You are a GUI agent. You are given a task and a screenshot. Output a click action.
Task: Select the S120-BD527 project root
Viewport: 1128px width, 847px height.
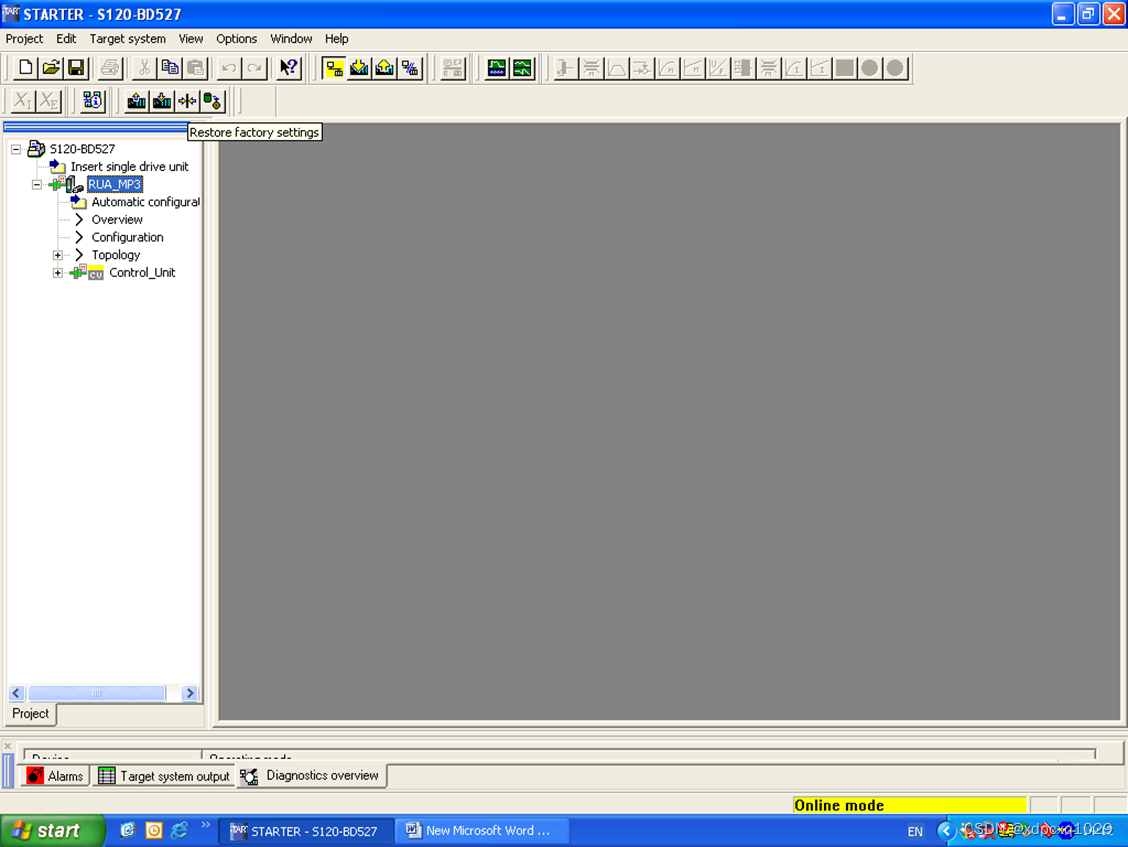pyautogui.click(x=82, y=149)
